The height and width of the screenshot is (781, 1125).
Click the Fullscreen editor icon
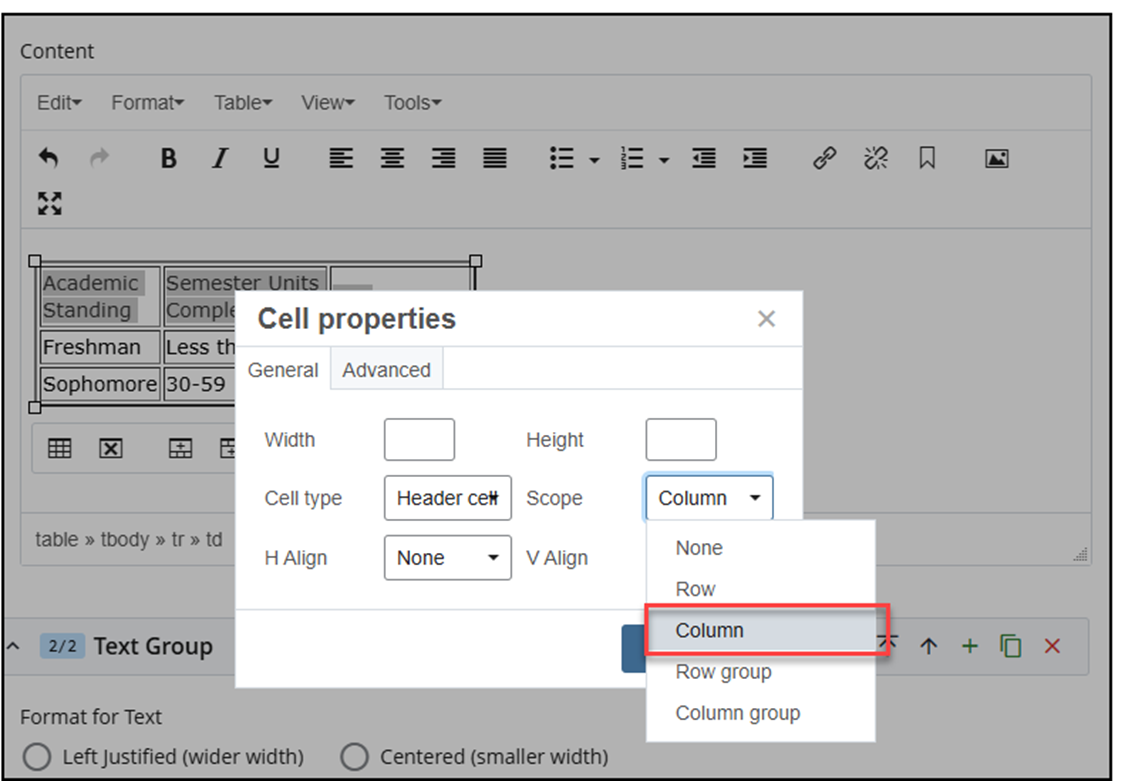50,204
